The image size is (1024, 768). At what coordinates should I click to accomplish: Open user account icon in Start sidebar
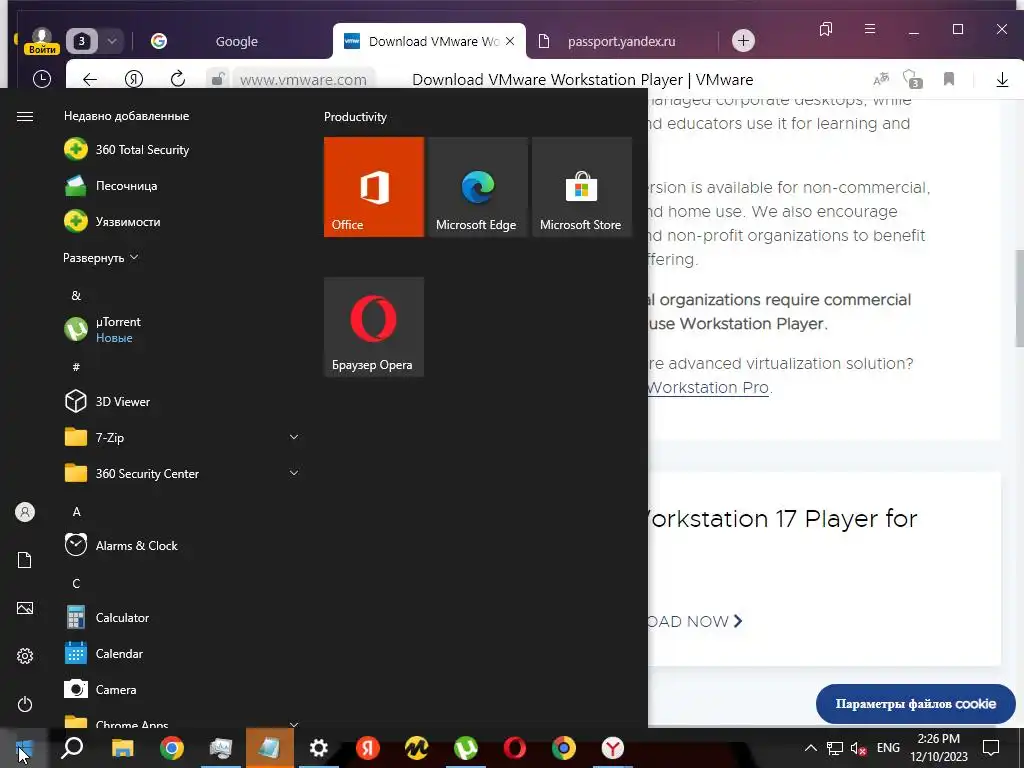(25, 512)
